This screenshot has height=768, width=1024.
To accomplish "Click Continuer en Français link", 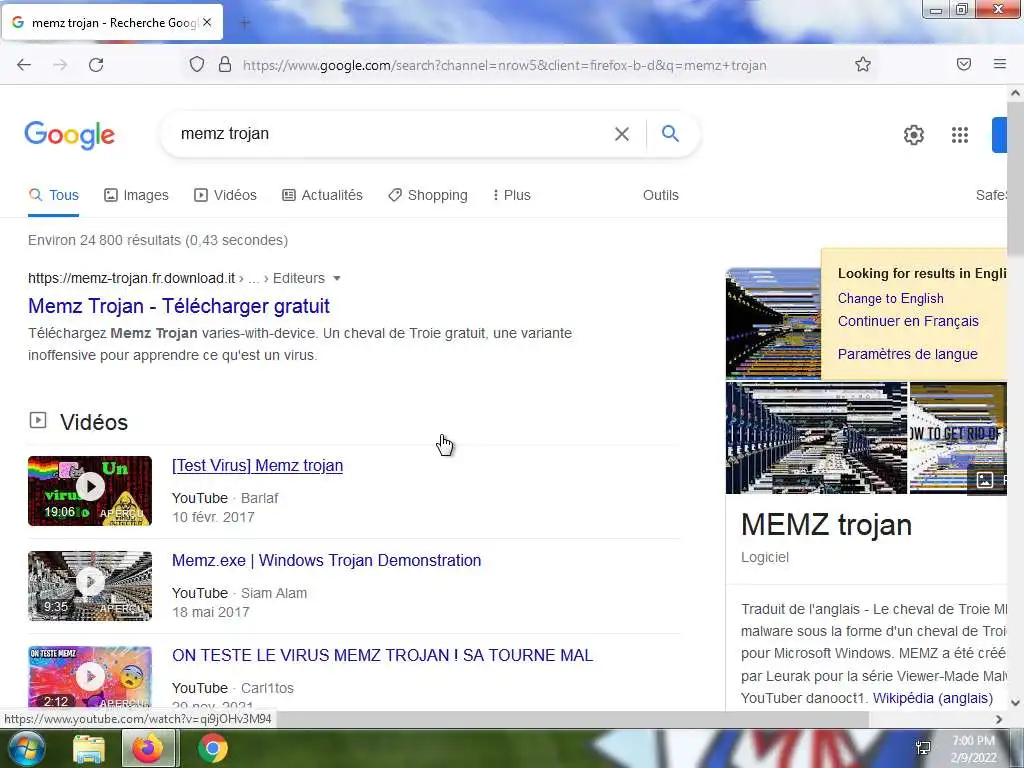I will 908,321.
